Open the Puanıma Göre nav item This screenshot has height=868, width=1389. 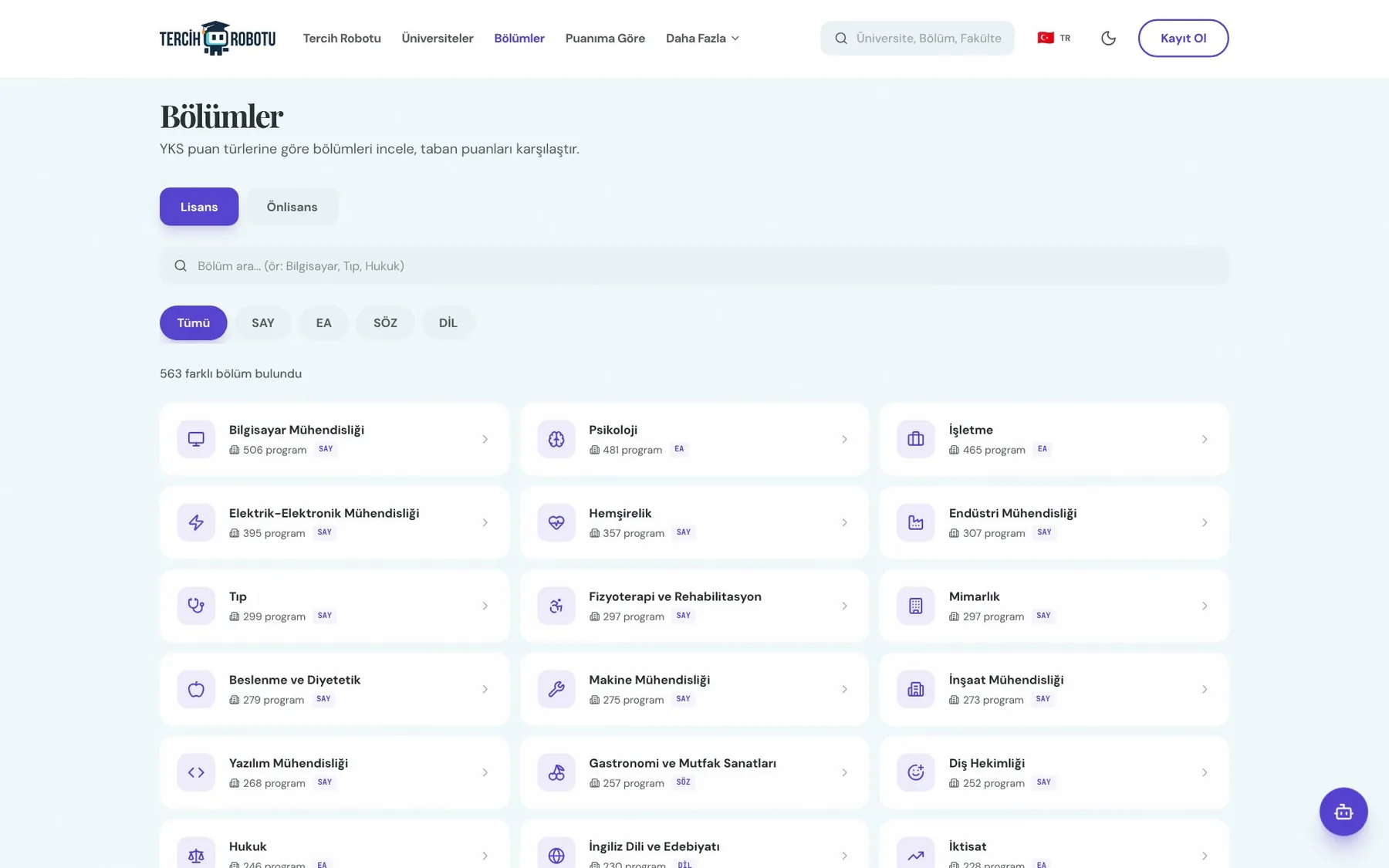605,38
